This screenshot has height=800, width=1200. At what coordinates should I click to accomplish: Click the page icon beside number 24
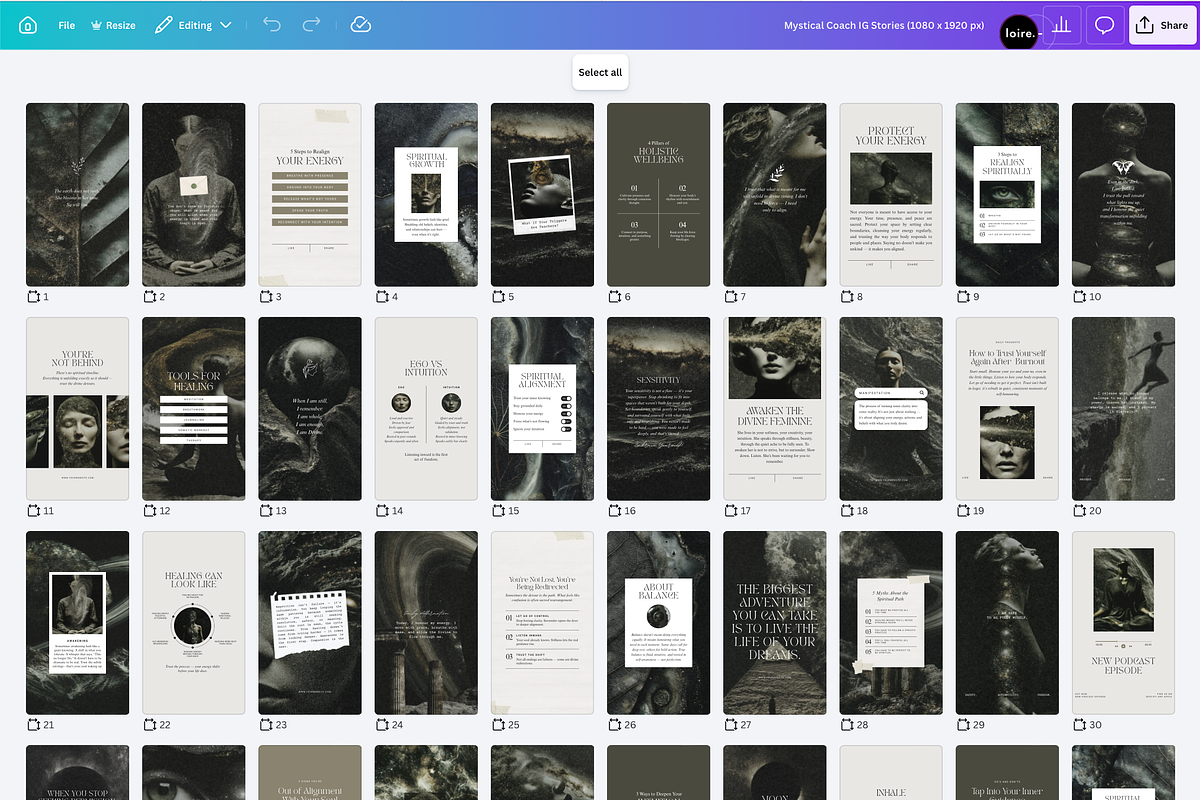pyautogui.click(x=382, y=725)
